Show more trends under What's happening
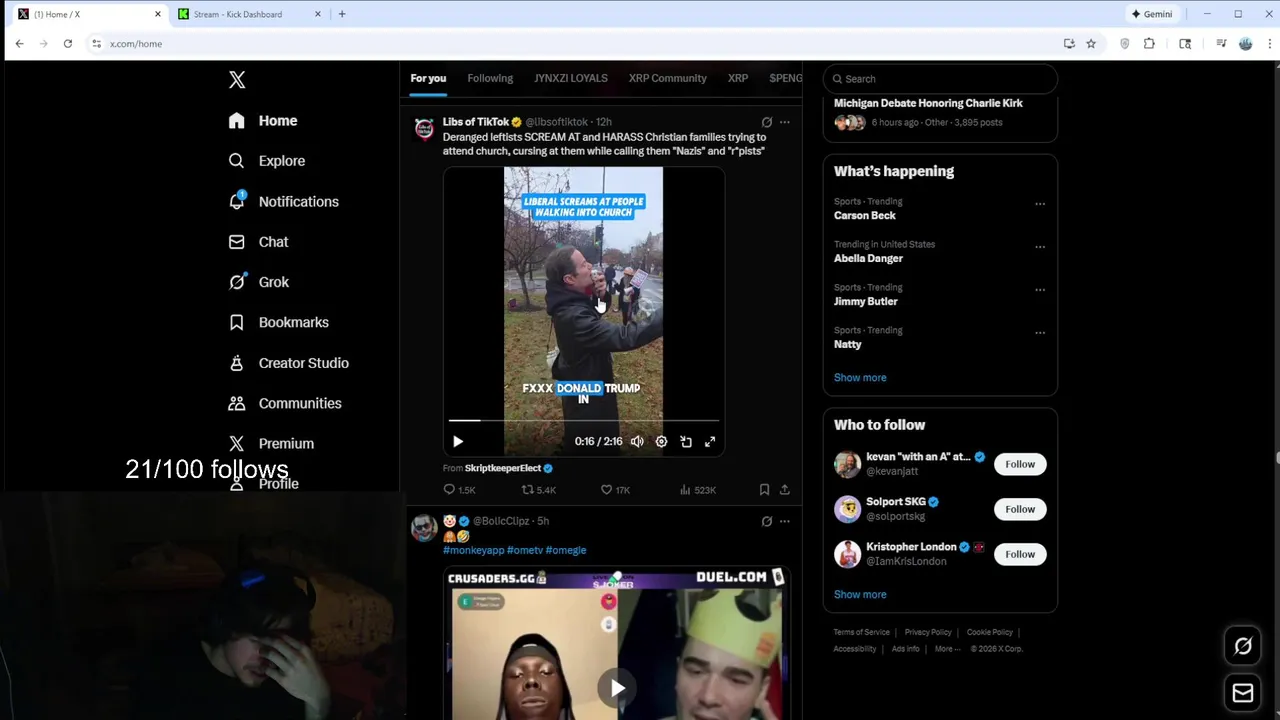The image size is (1280, 720). point(860,378)
